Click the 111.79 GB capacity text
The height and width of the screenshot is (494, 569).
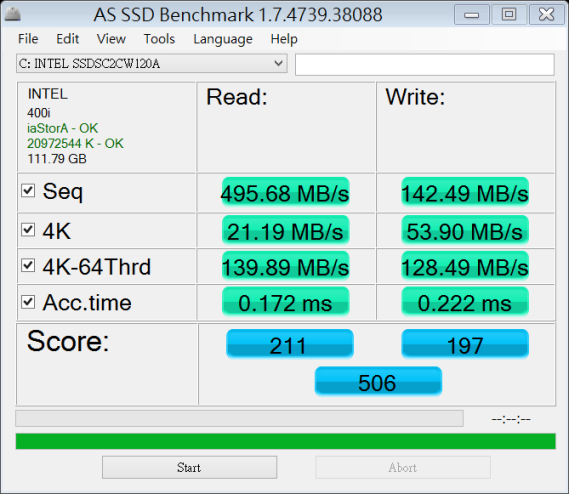(57, 159)
